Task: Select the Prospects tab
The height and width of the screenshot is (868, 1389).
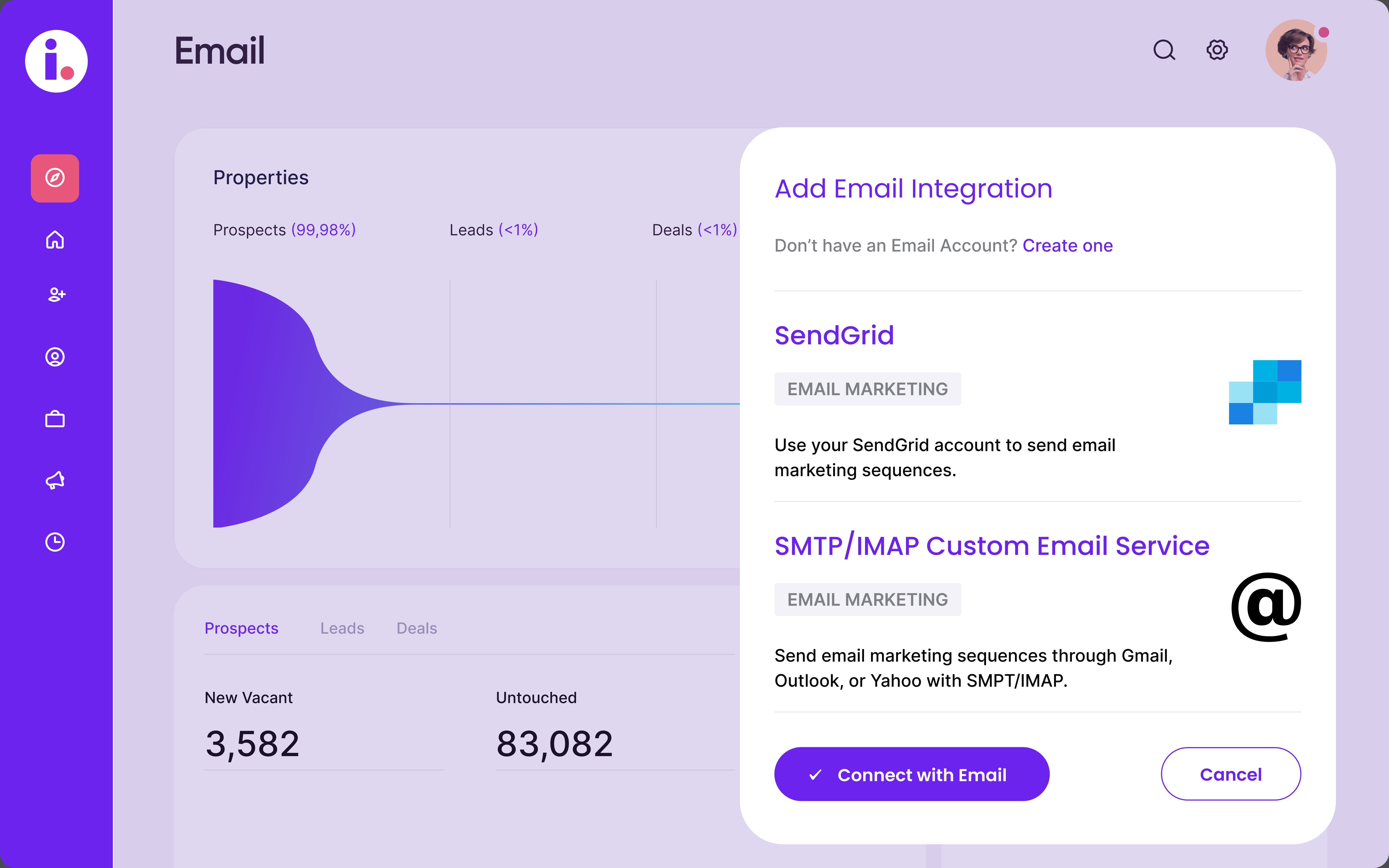Action: pos(241,629)
